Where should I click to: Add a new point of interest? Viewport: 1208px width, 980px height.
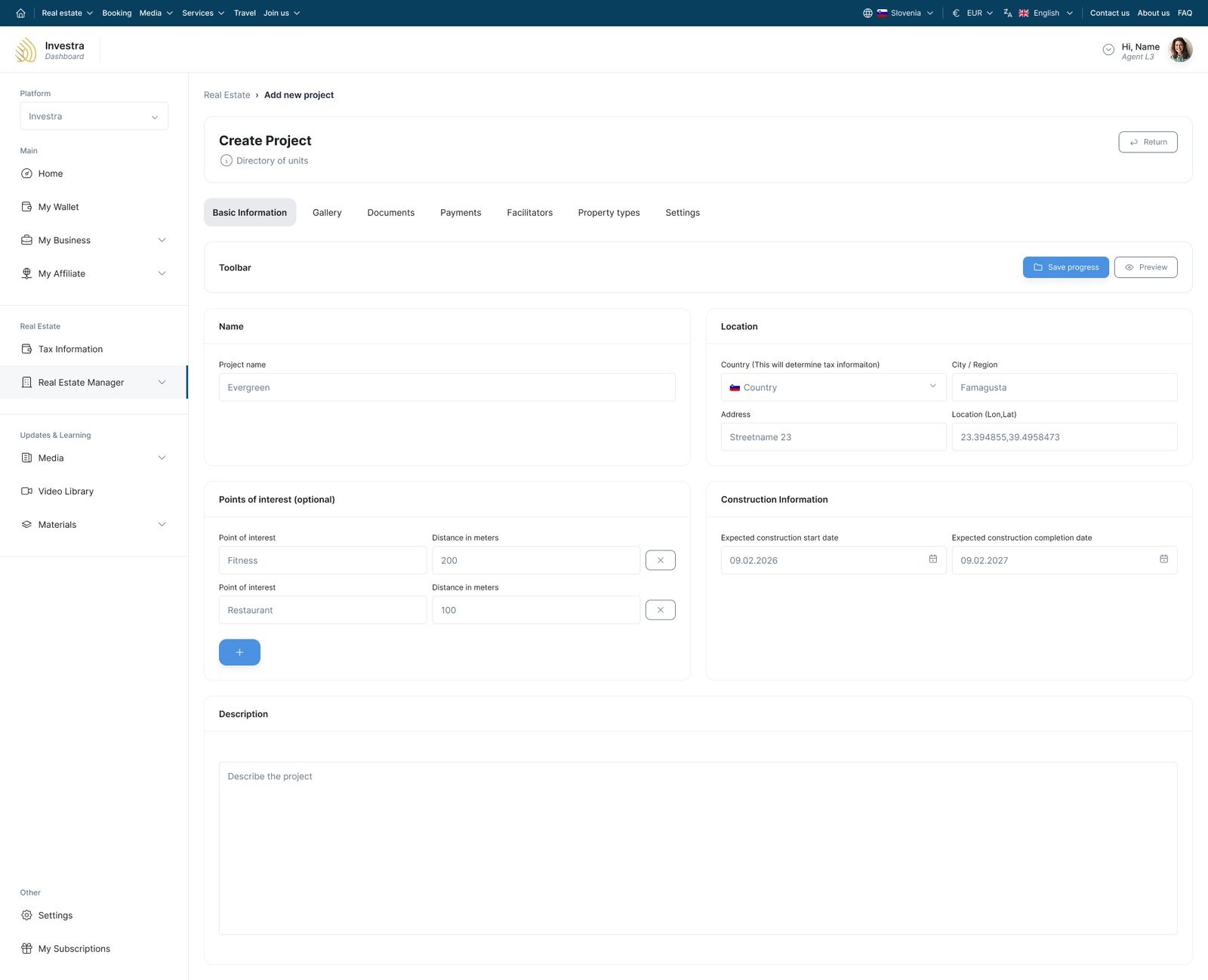[239, 652]
